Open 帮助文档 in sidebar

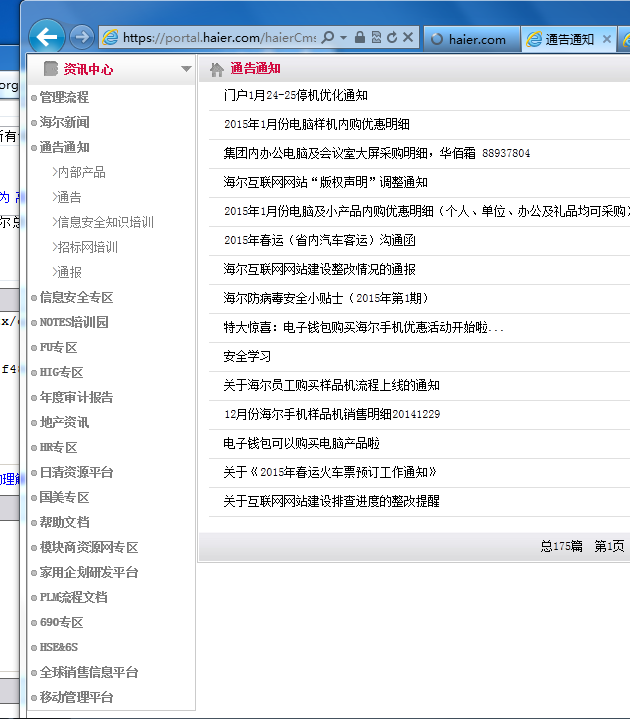(64, 522)
